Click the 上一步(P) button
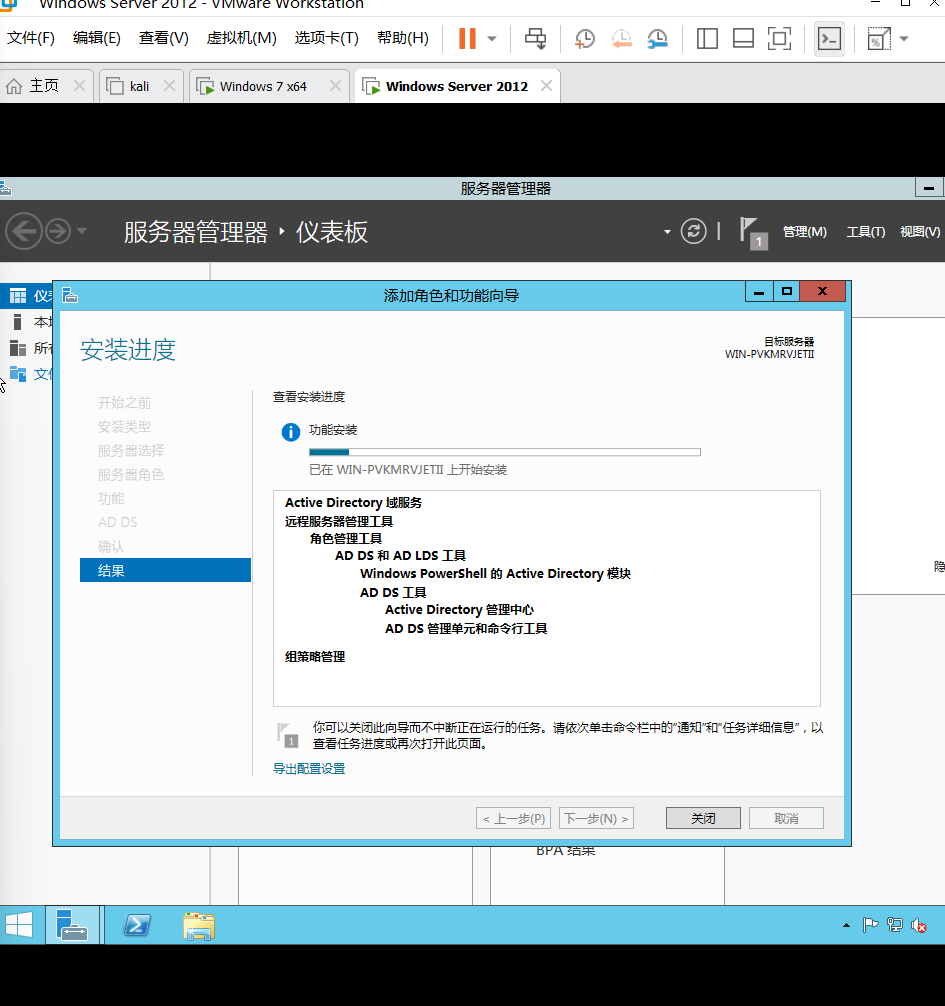 [513, 818]
